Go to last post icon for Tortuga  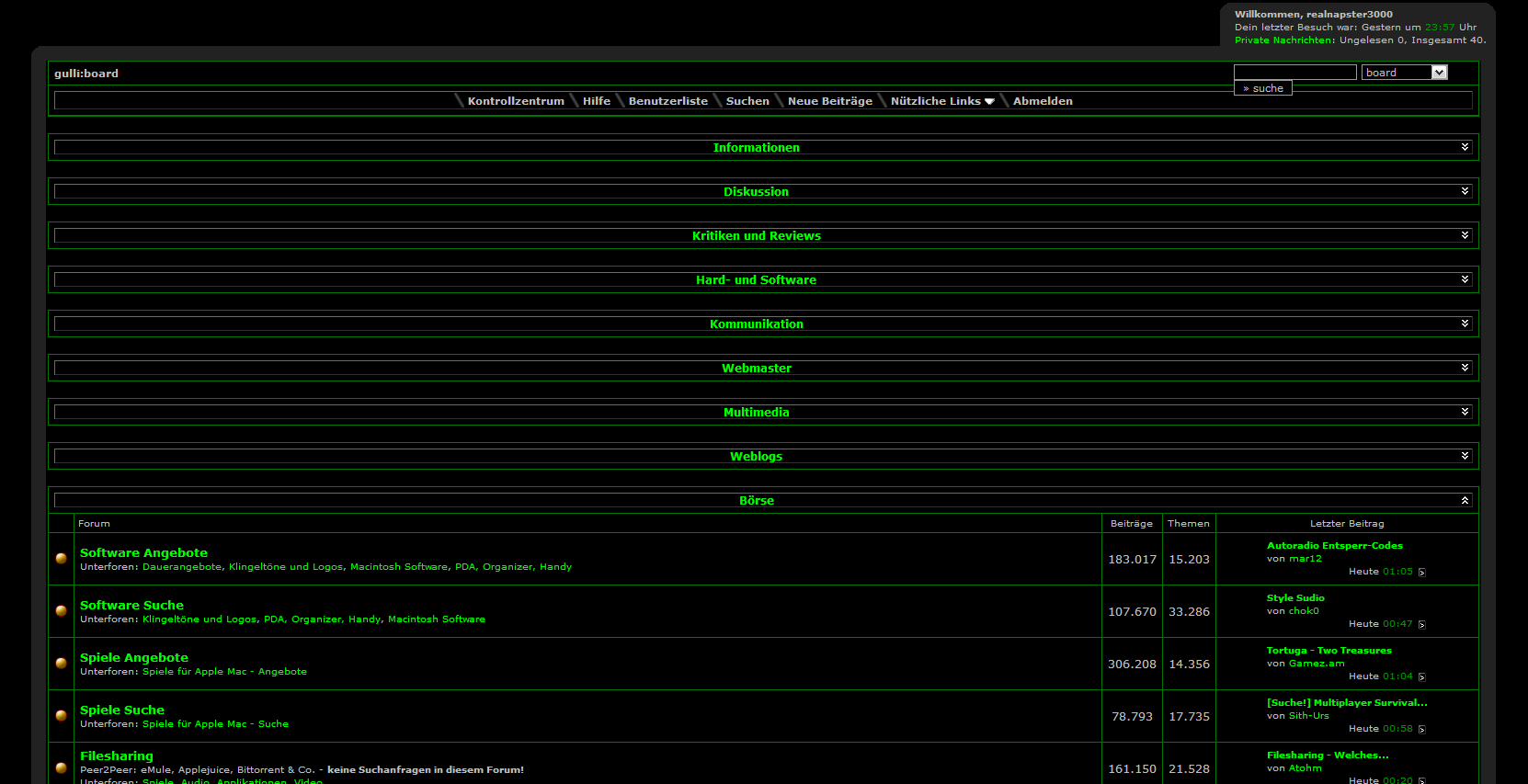1421,677
